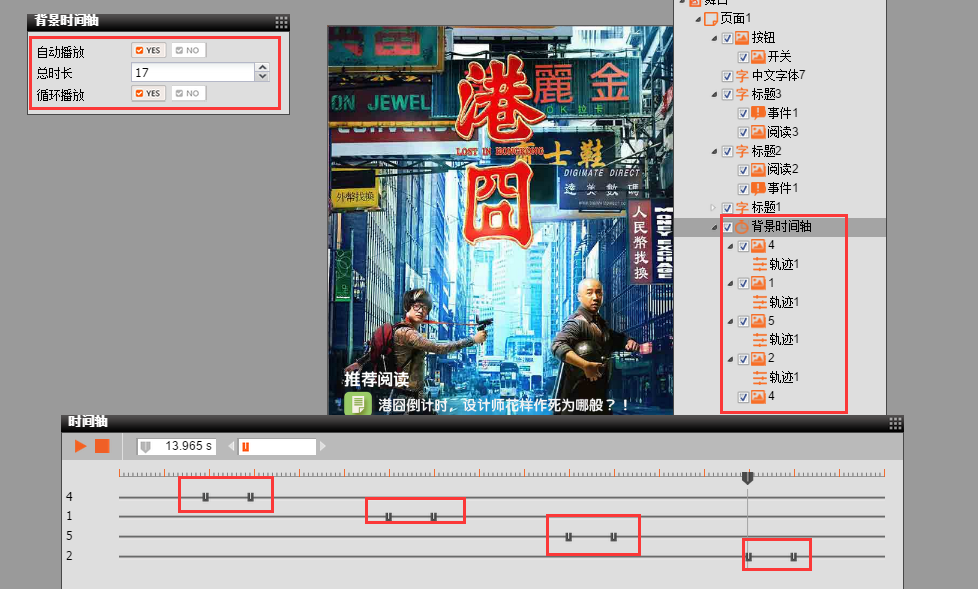Click the image icon of layer 1
The width and height of the screenshot is (978, 589).
pyautogui.click(x=758, y=283)
